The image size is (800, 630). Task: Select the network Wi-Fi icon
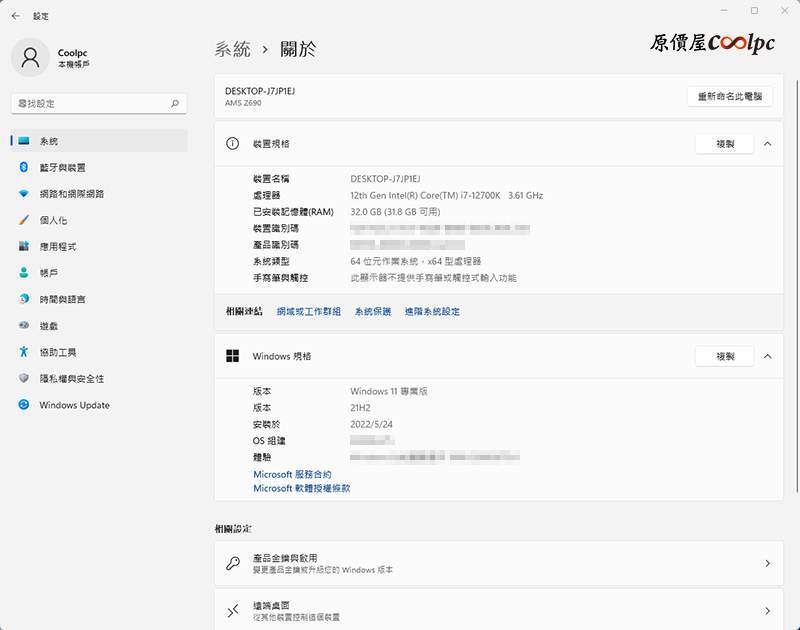(23, 194)
